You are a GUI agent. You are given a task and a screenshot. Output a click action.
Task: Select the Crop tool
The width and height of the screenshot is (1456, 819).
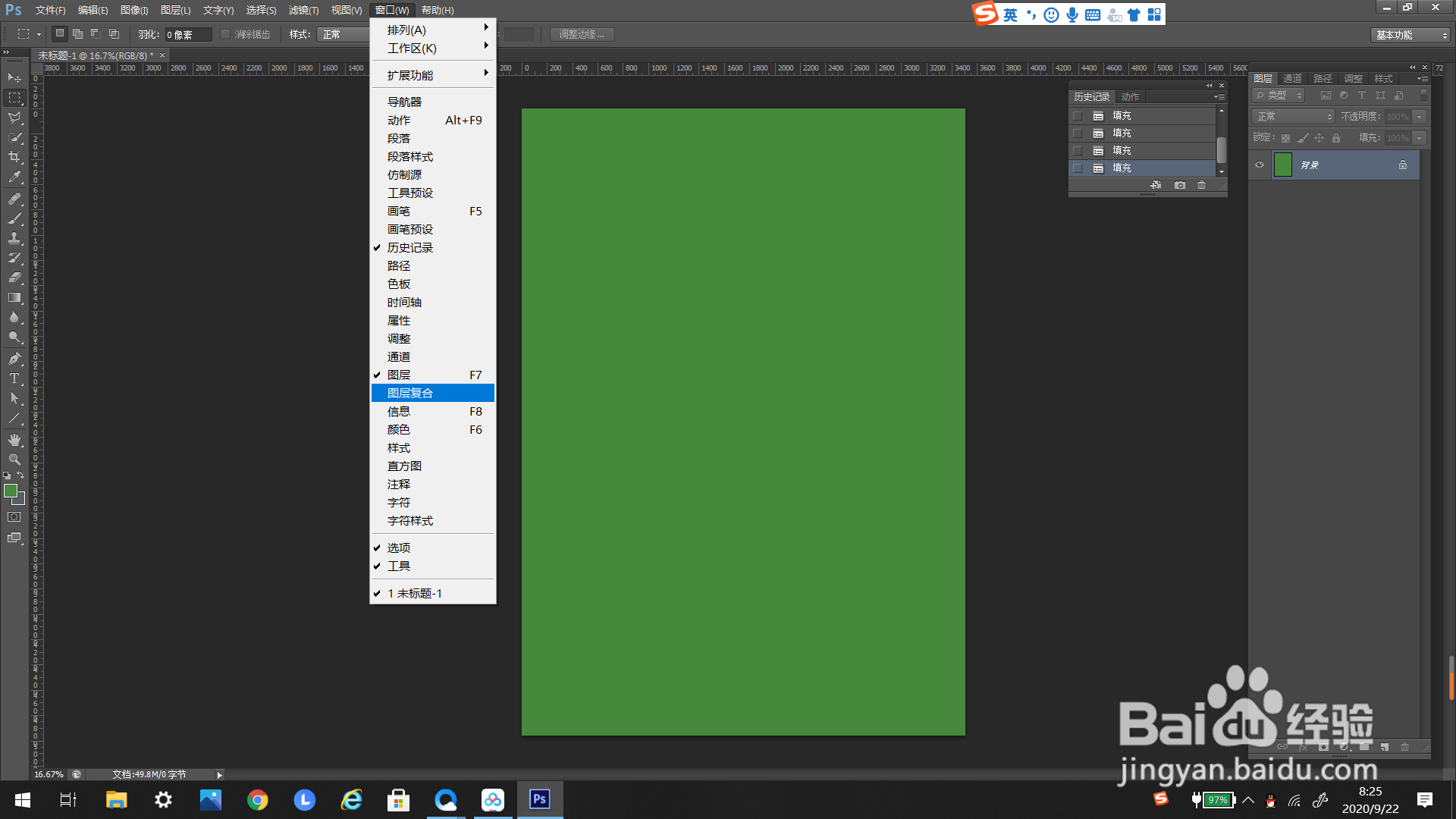point(14,157)
